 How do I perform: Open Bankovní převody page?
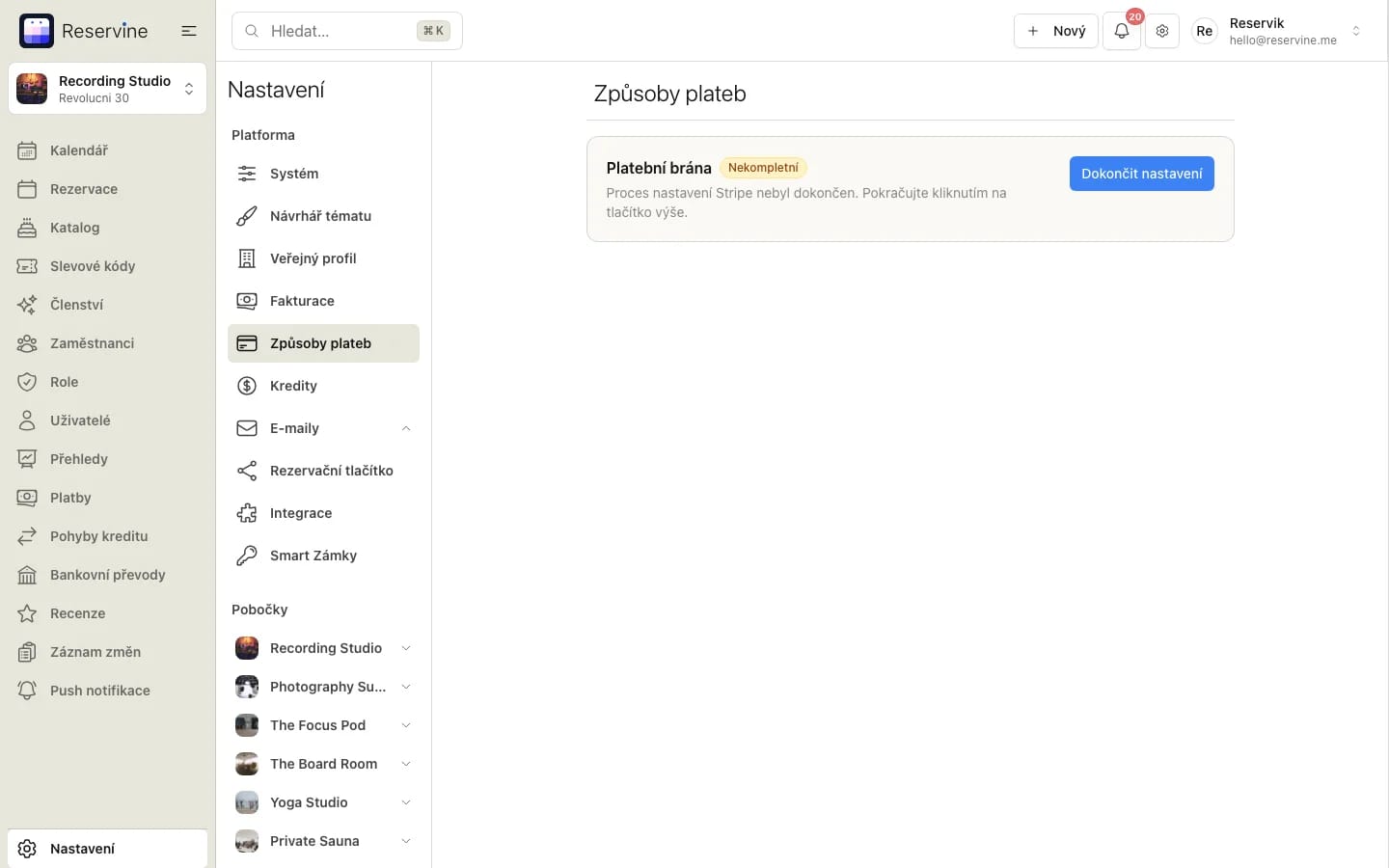coord(107,575)
